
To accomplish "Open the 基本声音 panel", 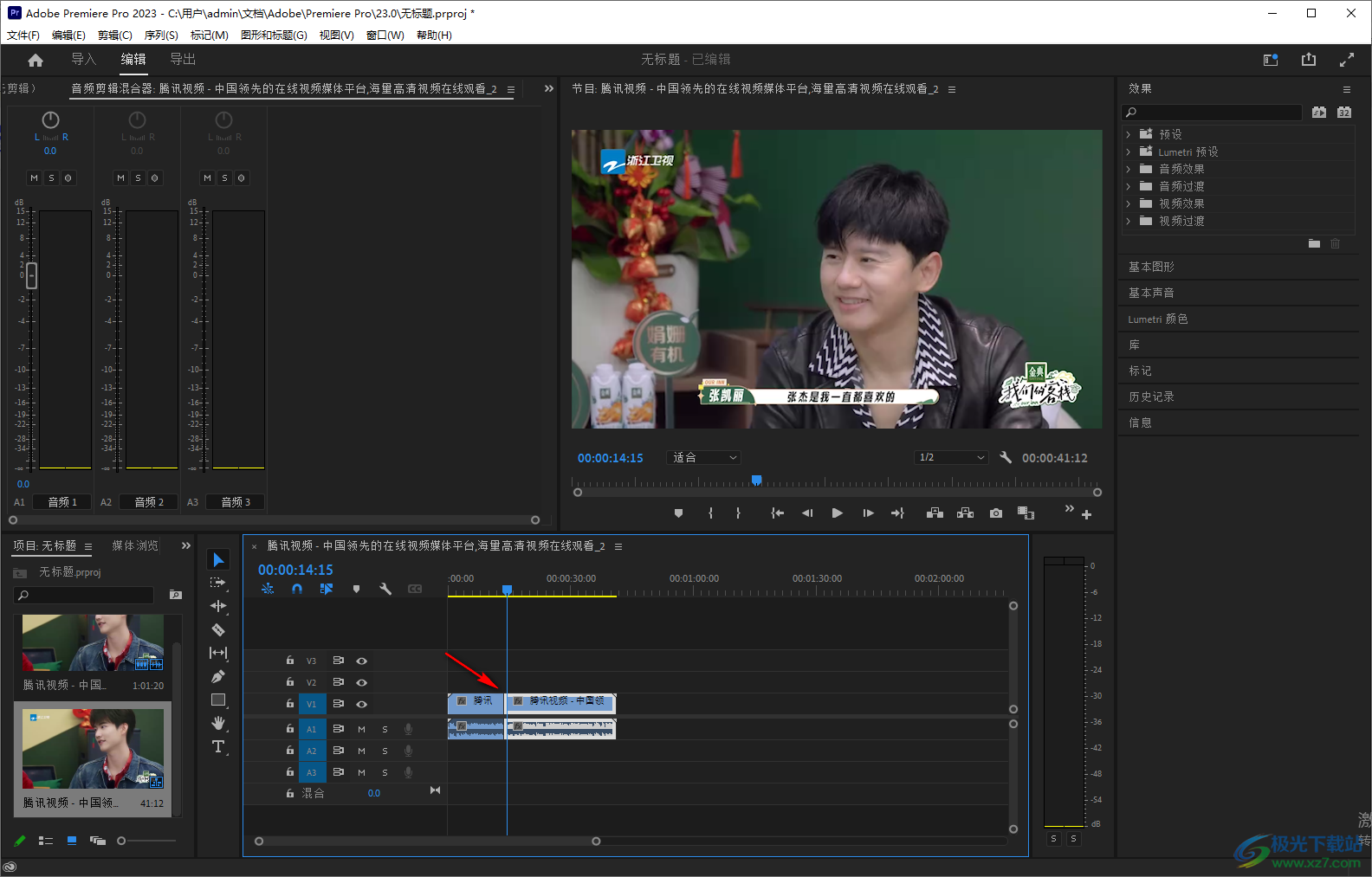I will [x=1151, y=293].
